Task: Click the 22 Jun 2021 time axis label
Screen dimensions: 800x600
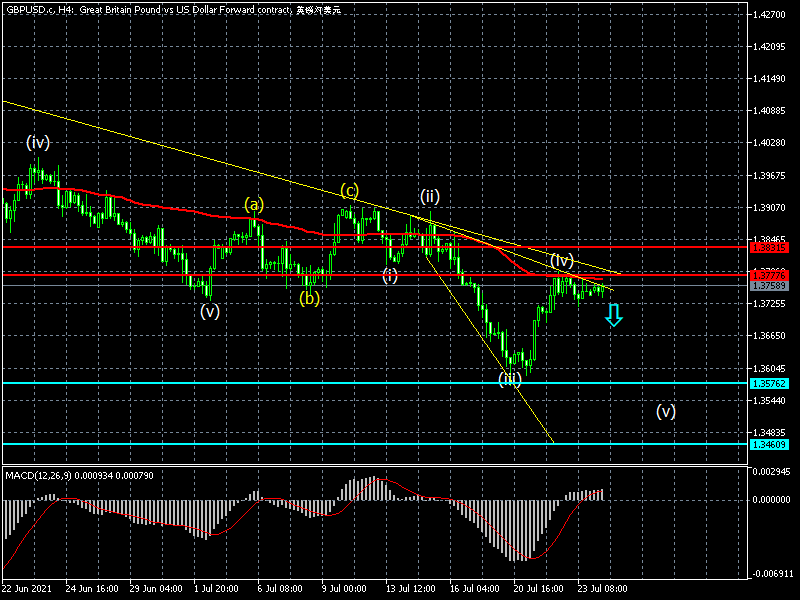Action: click(x=26, y=590)
